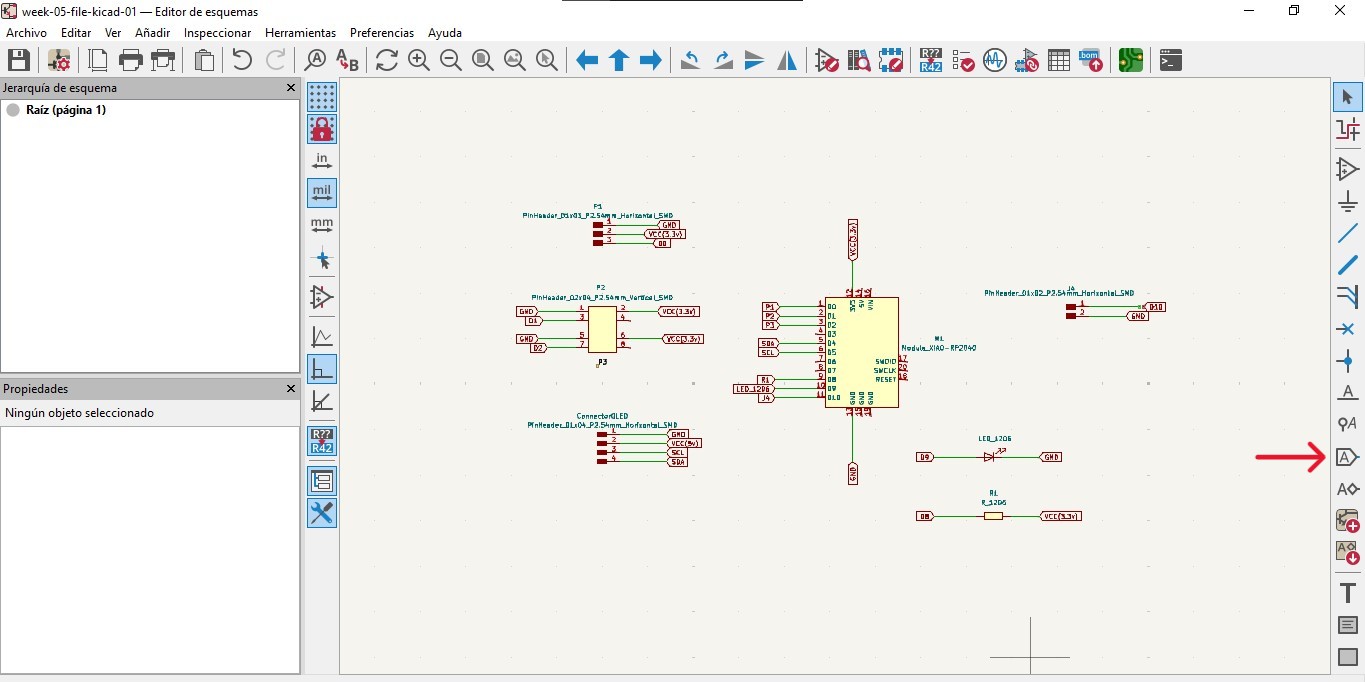1365x682 pixels.
Task: Open the Herramientas menu
Action: pyautogui.click(x=301, y=33)
